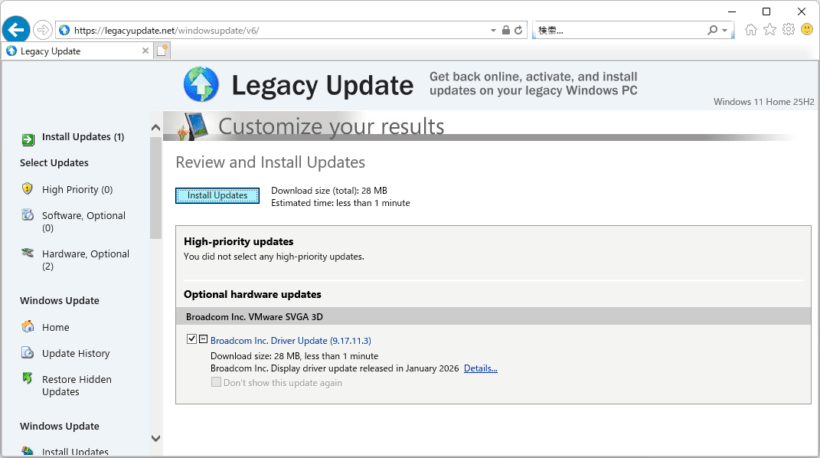This screenshot has width=820, height=458.
Task: Select the Legacy Update tab
Action: coord(77,51)
